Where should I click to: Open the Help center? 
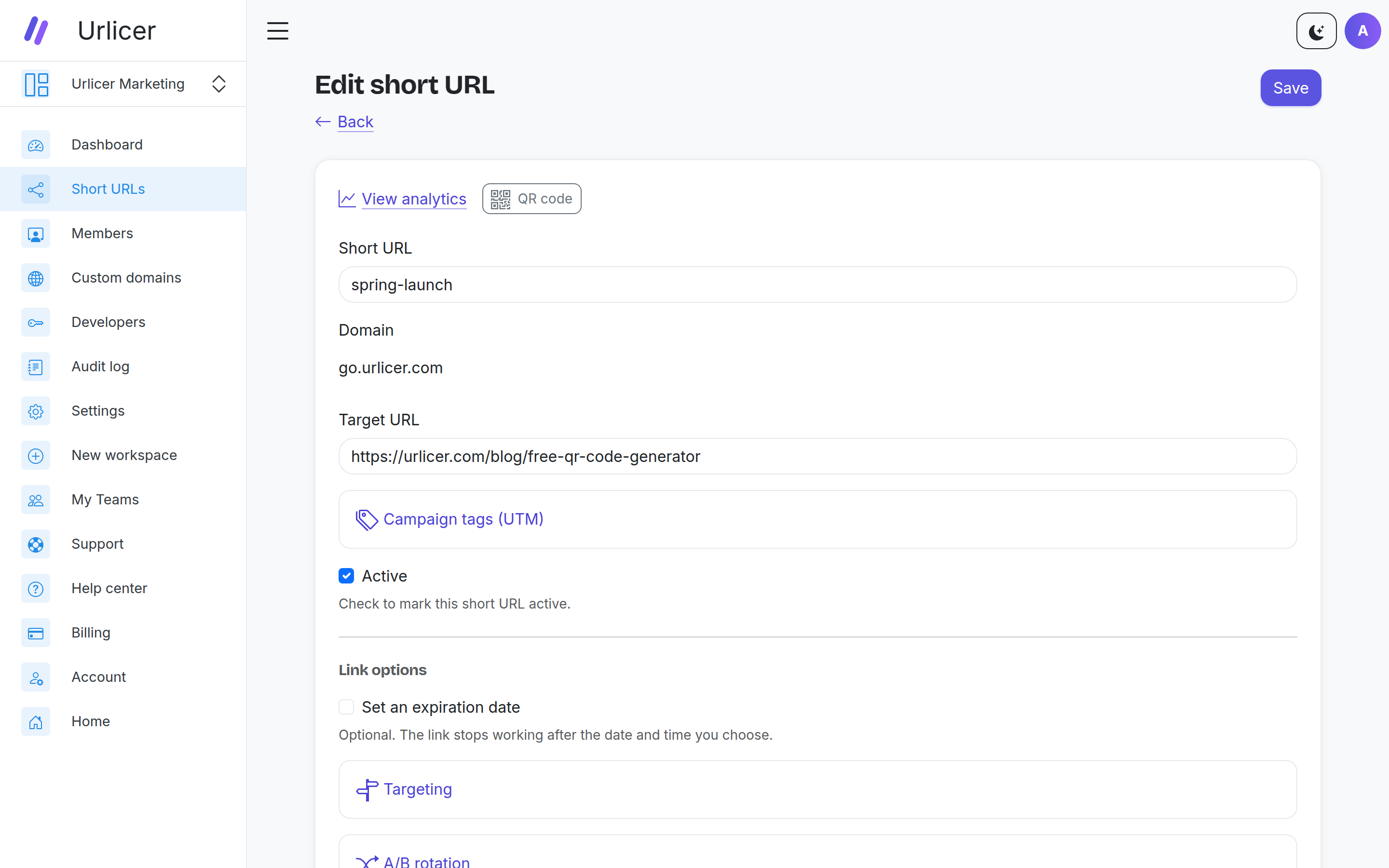pyautogui.click(x=123, y=588)
